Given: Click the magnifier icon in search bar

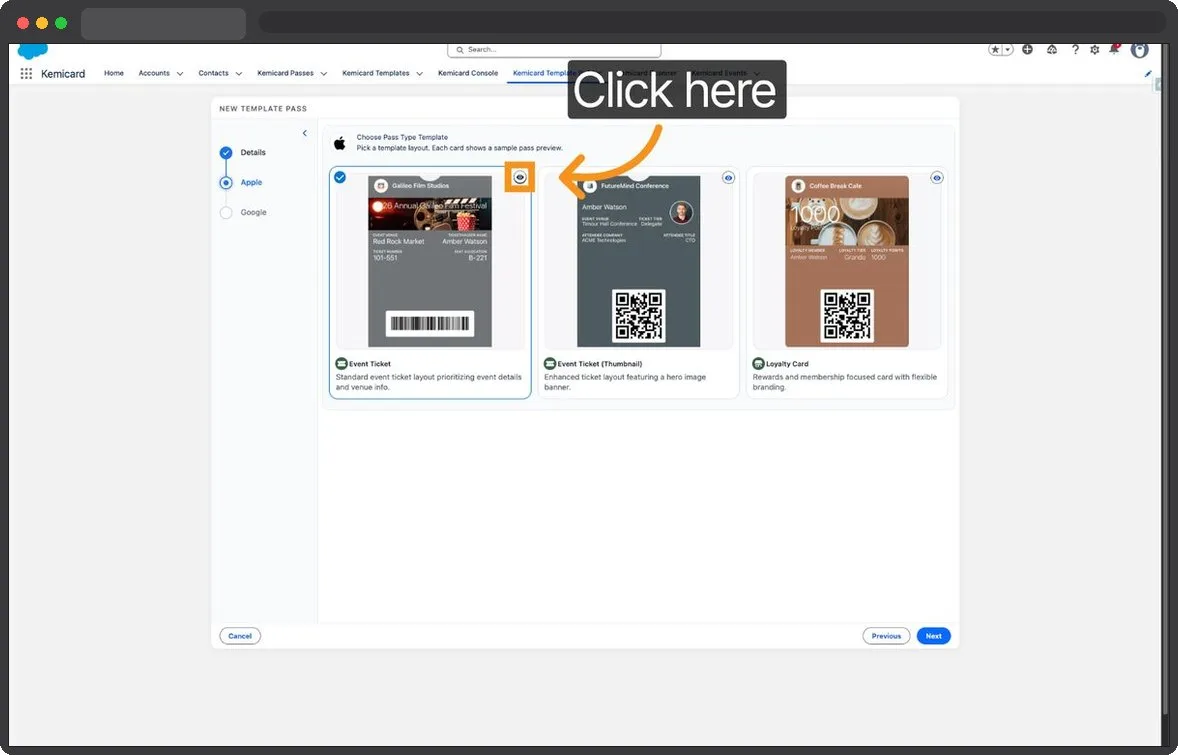Looking at the screenshot, I should [460, 50].
